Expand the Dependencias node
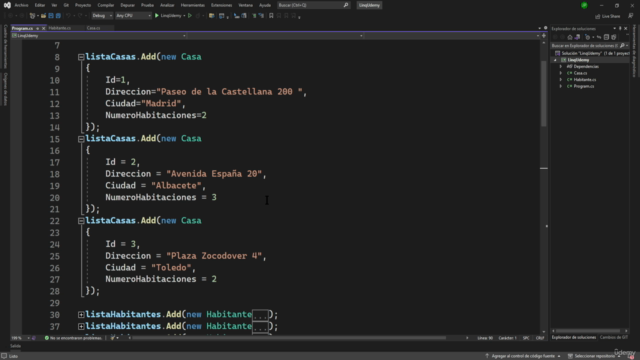 click(x=561, y=67)
